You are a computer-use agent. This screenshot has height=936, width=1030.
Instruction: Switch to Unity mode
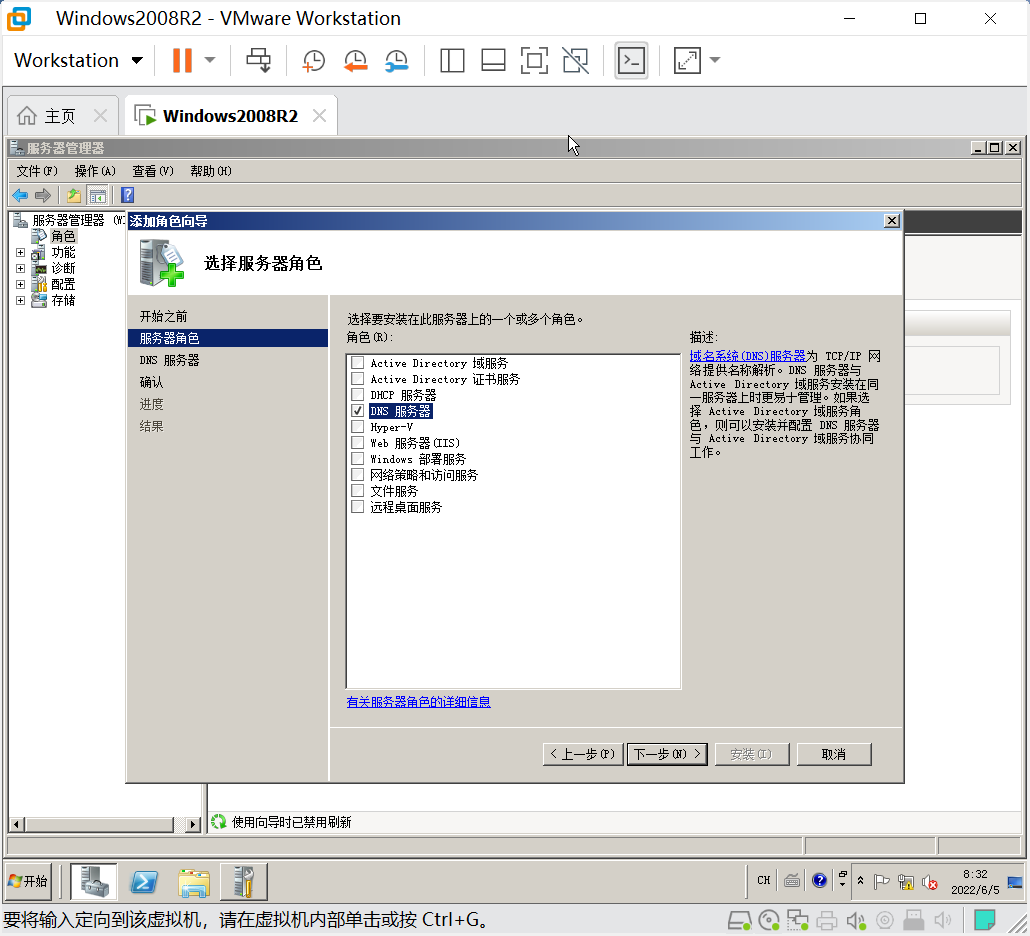pyautogui.click(x=575, y=60)
